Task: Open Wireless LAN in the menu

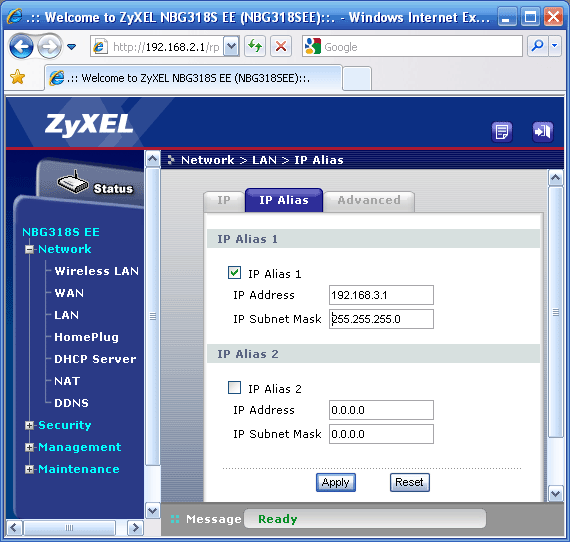Action: point(96,271)
